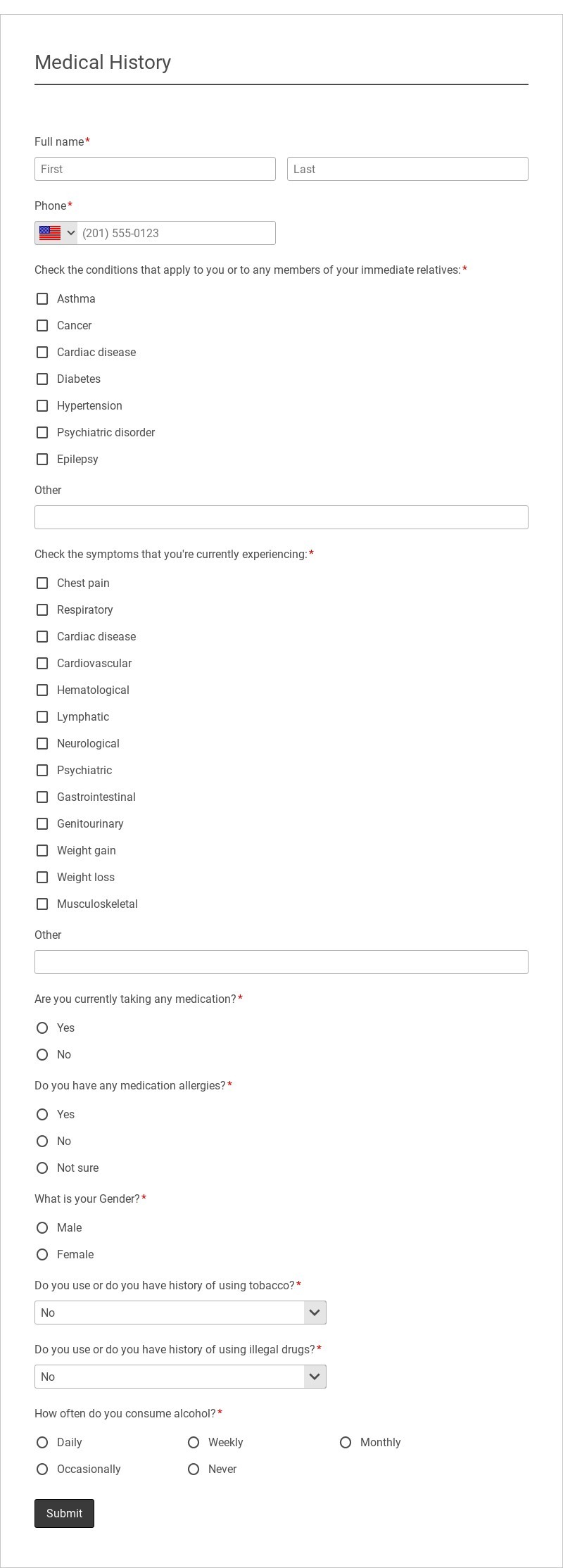
Task: Pick Female as gender
Action: [42, 1255]
